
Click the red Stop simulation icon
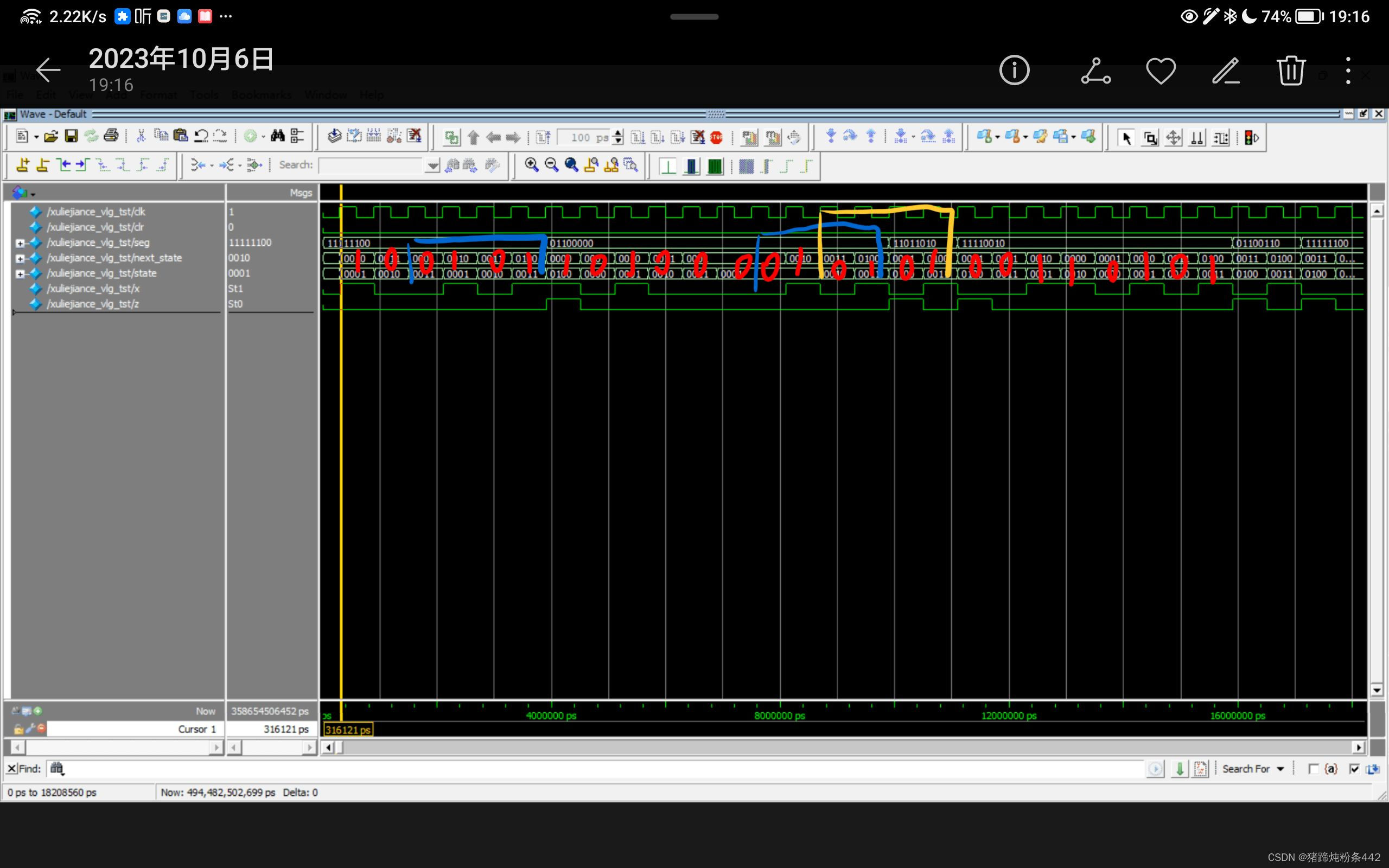[x=716, y=137]
